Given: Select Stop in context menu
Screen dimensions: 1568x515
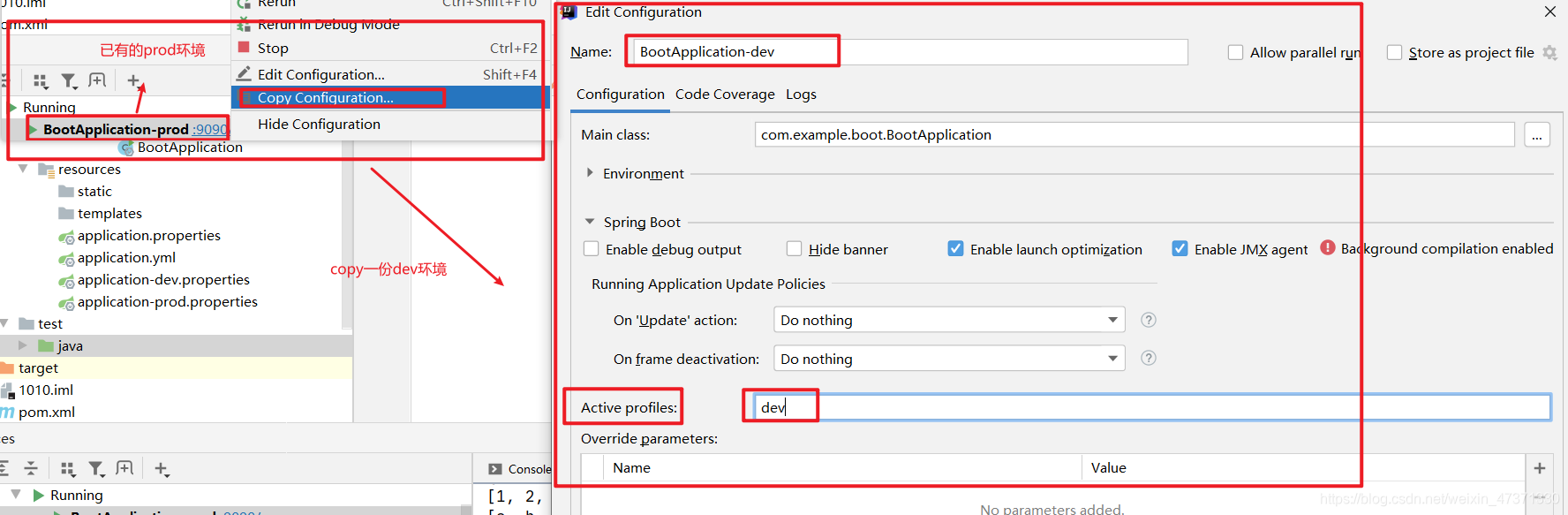Looking at the screenshot, I should pyautogui.click(x=273, y=48).
